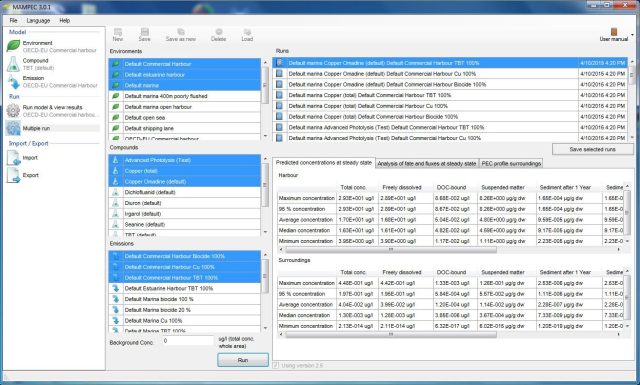This screenshot has height=385, width=640.
Task: Select Copper Omadine (default) compound
Action: tap(184, 181)
